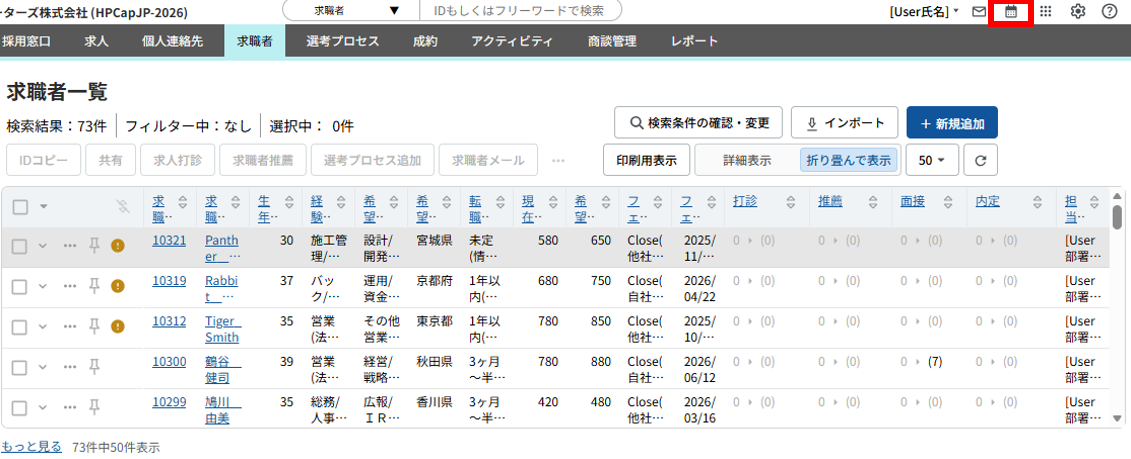This screenshot has height=459, width=1131.
Task: Click the もっと見る link
Action: click(x=31, y=447)
